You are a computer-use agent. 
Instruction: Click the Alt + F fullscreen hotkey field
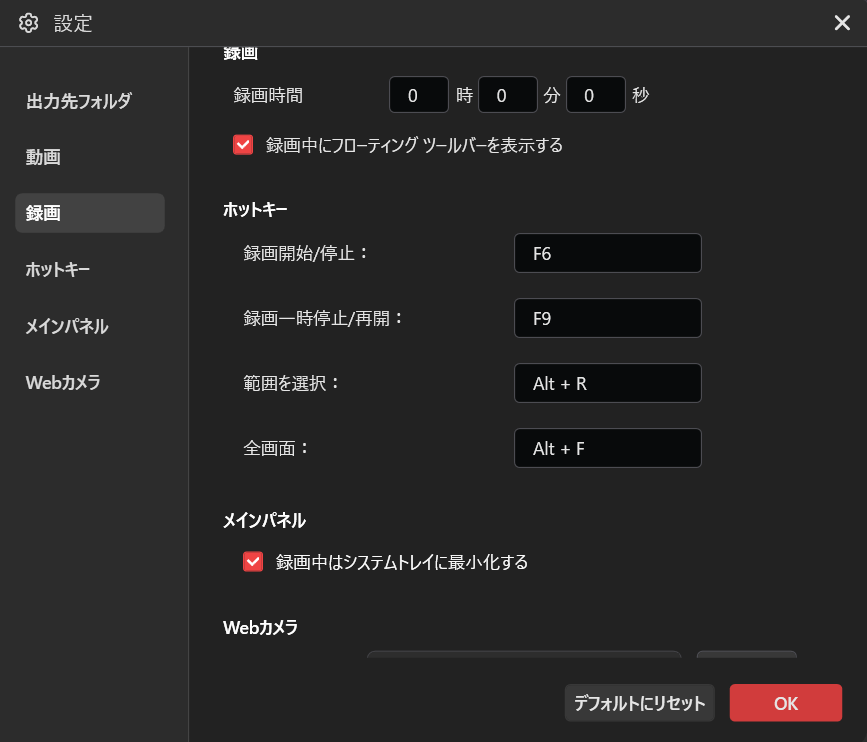pyautogui.click(x=607, y=448)
